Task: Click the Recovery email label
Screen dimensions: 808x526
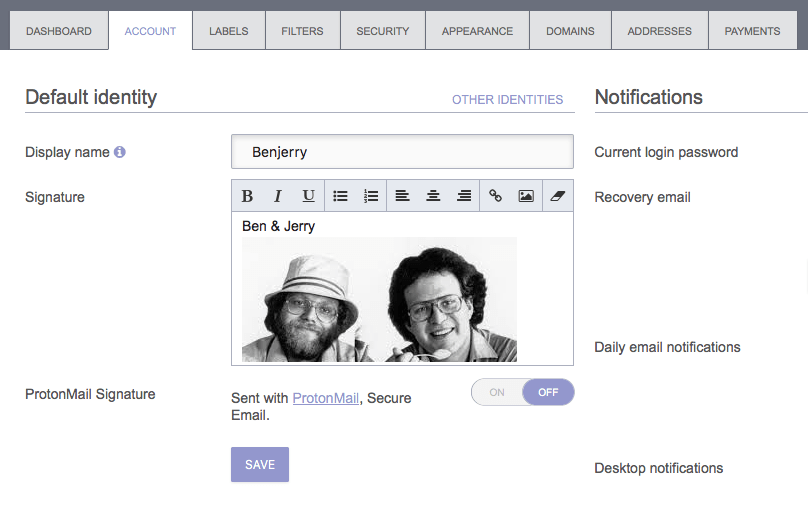Action: 643,197
